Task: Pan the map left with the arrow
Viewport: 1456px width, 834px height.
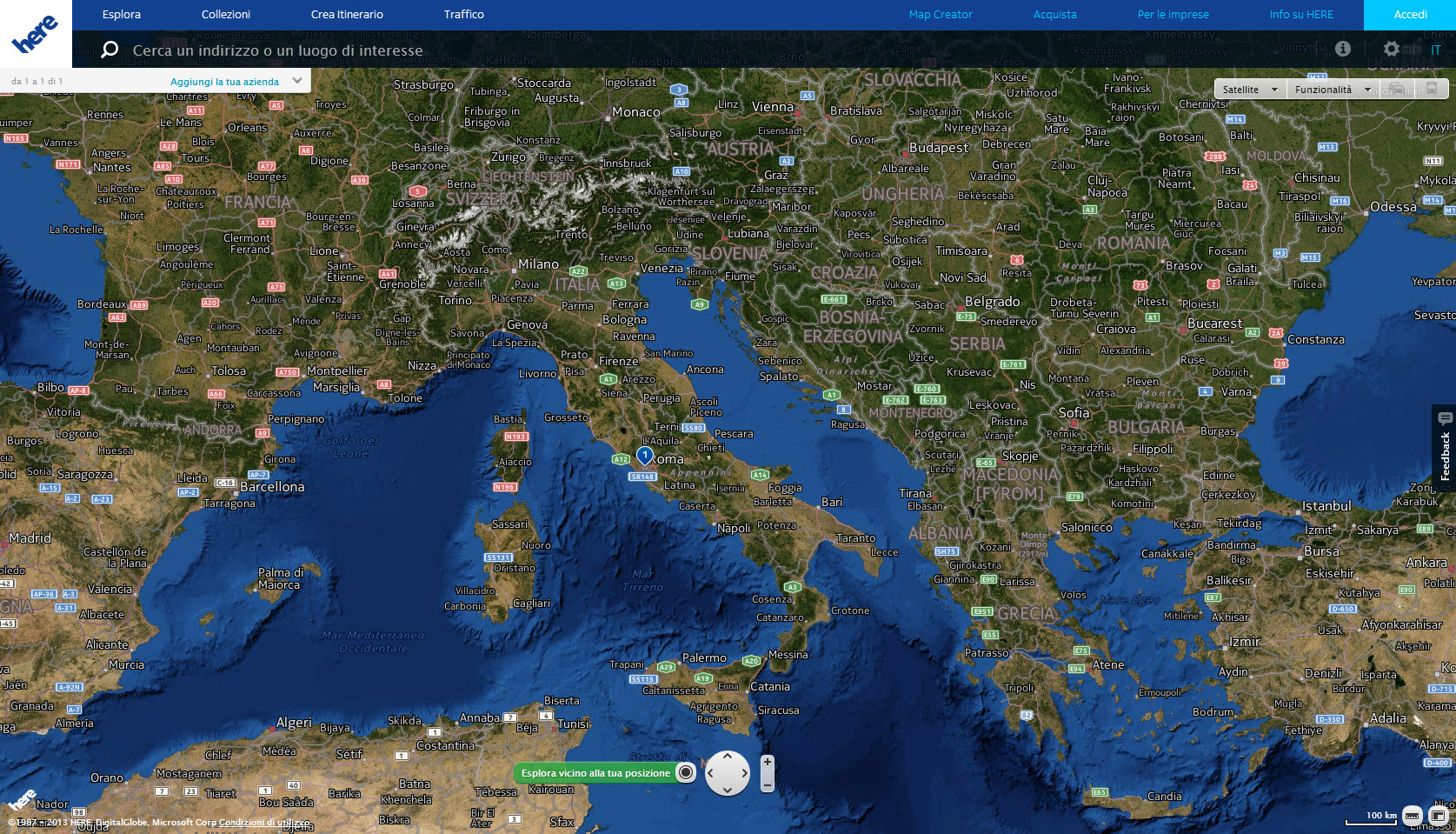Action: click(x=711, y=773)
